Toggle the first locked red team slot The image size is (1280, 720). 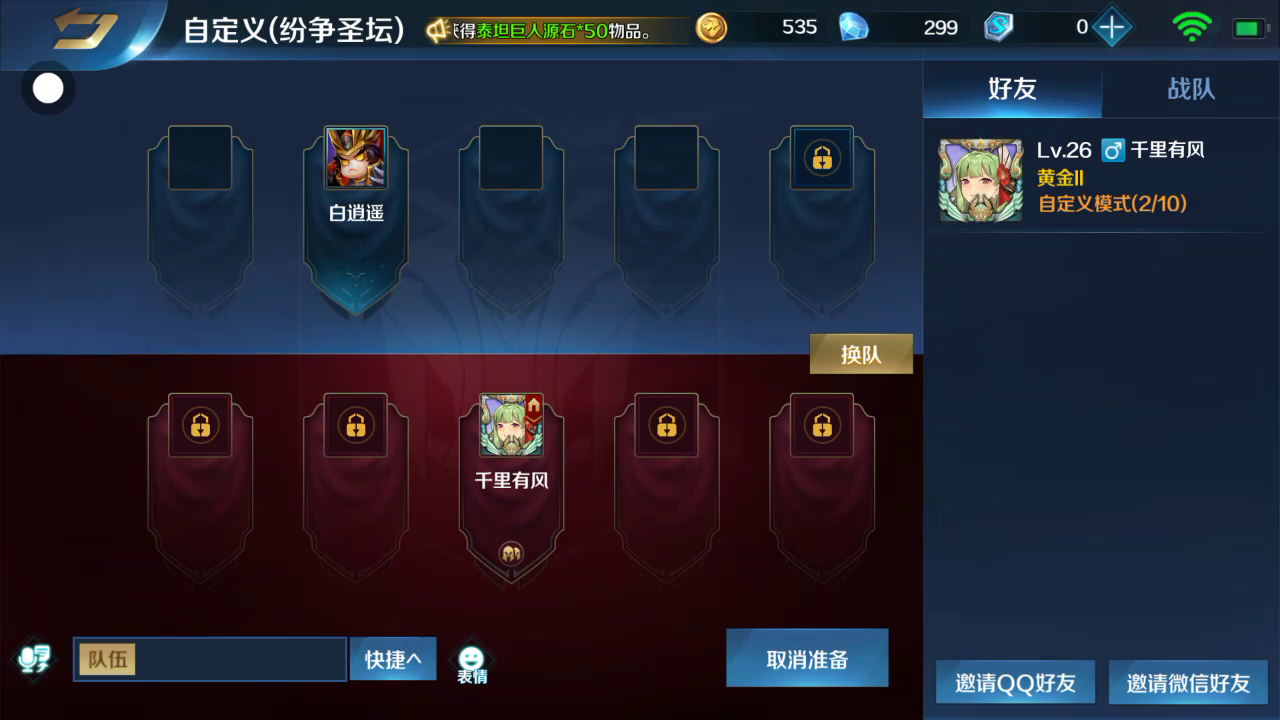(200, 425)
